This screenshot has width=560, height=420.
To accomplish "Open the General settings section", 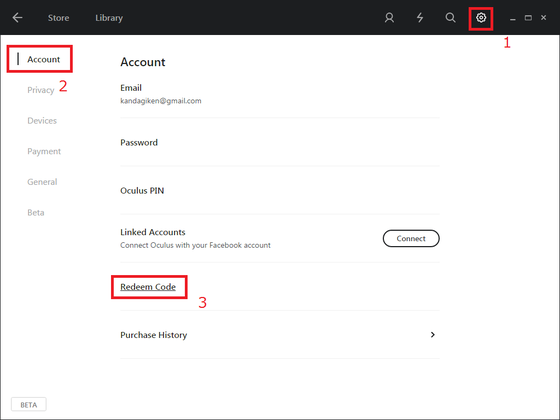I will coord(42,182).
